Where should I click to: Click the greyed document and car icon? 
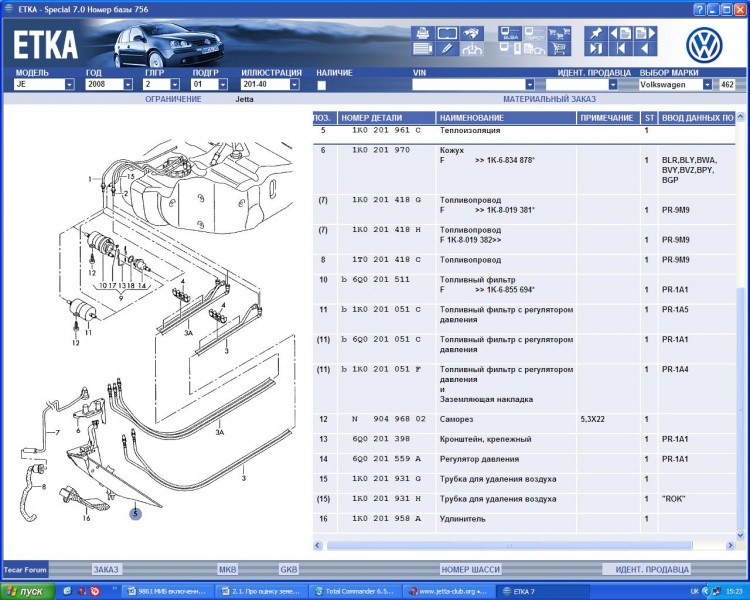pyautogui.click(x=534, y=49)
